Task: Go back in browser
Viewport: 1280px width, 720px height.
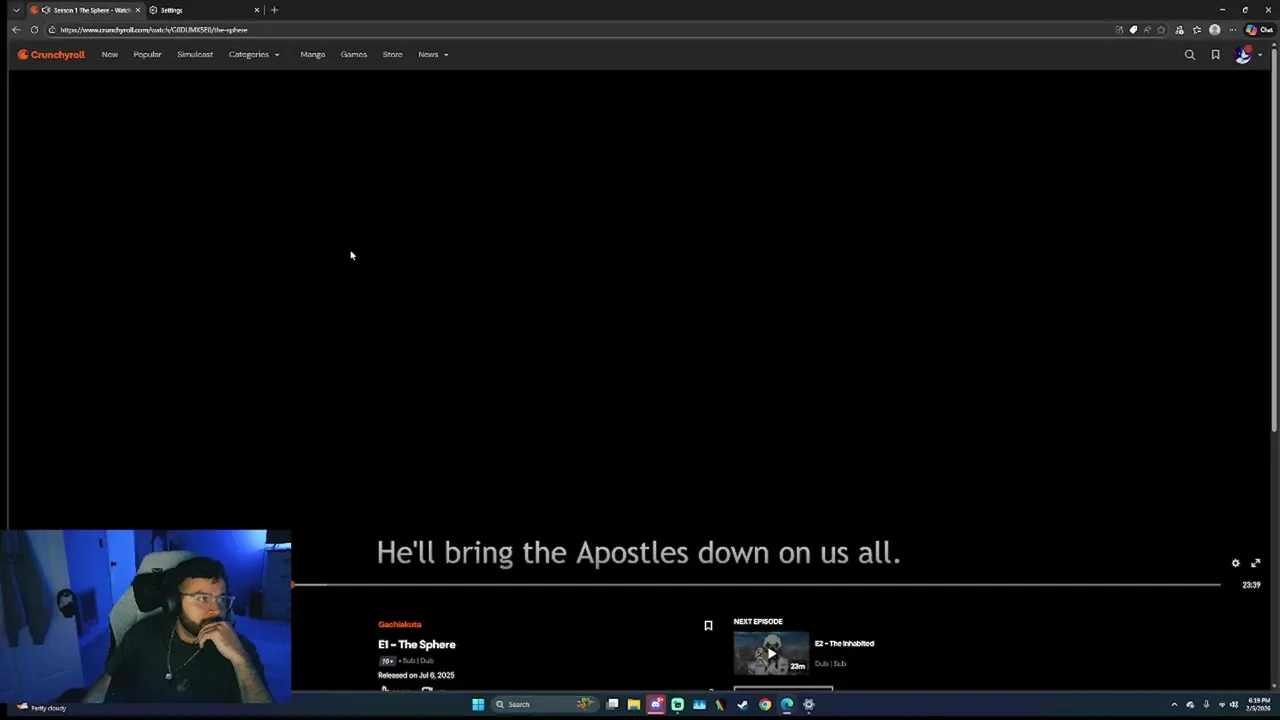Action: click(x=16, y=30)
